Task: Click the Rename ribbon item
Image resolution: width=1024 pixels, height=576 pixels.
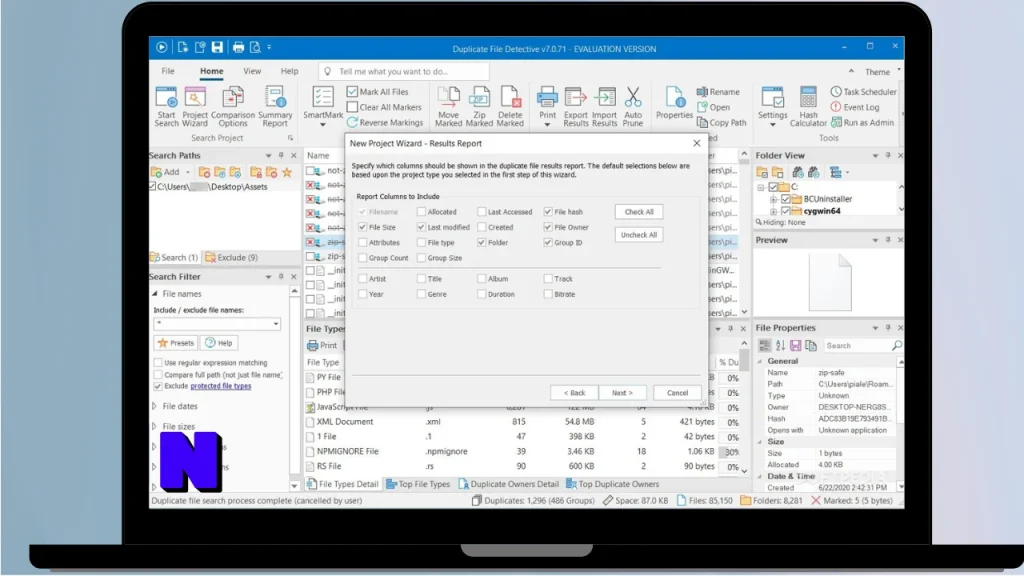Action: coord(718,92)
